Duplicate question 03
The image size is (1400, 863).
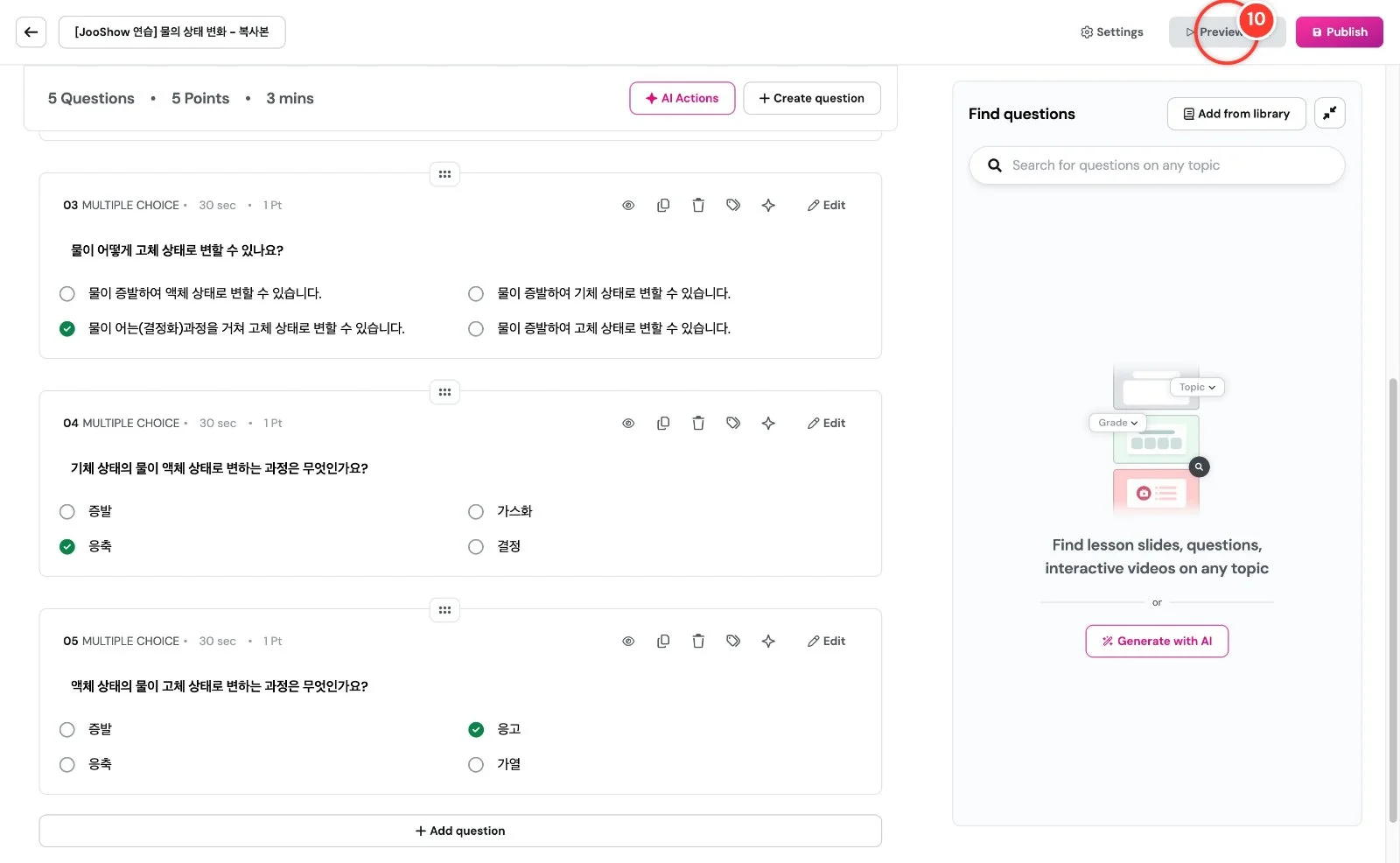663,206
